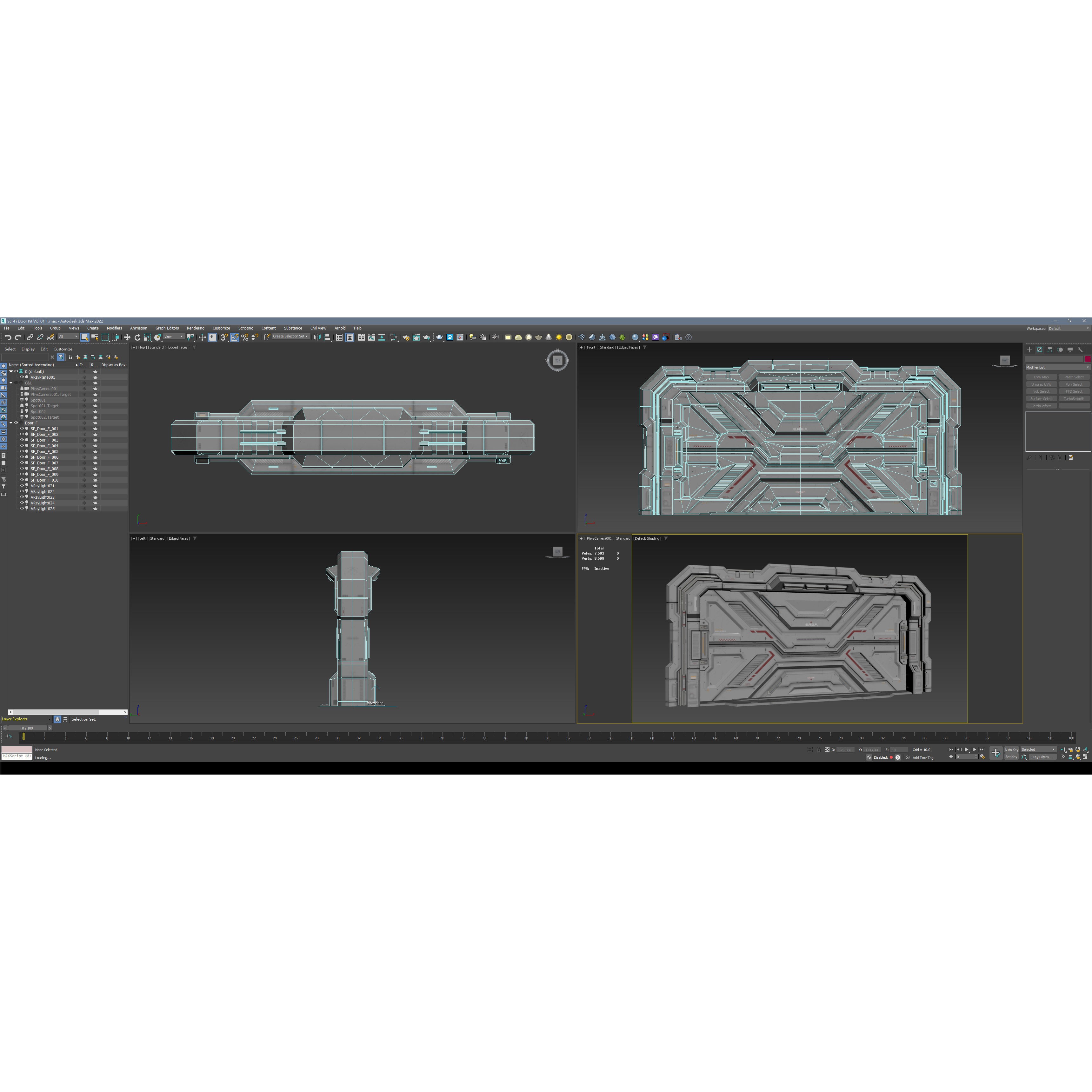Hide the SF_Door_F_005 object with its eye icon
Image resolution: width=1092 pixels, height=1092 pixels.
(x=22, y=452)
